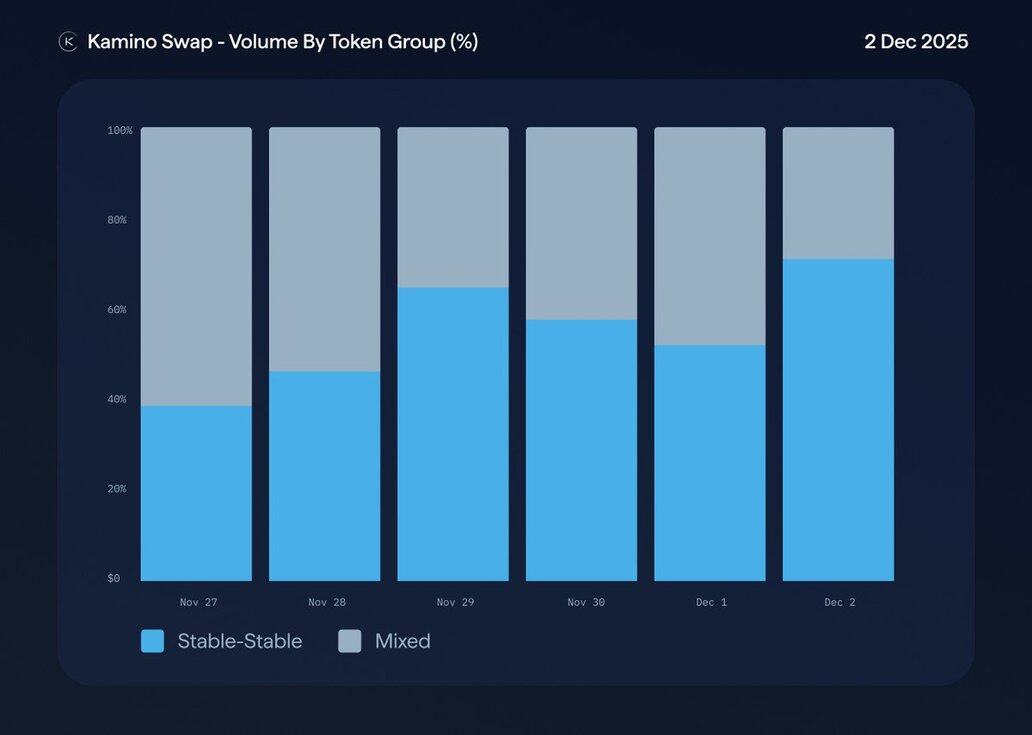1032x735 pixels.
Task: Select the chart title text
Action: coord(282,42)
